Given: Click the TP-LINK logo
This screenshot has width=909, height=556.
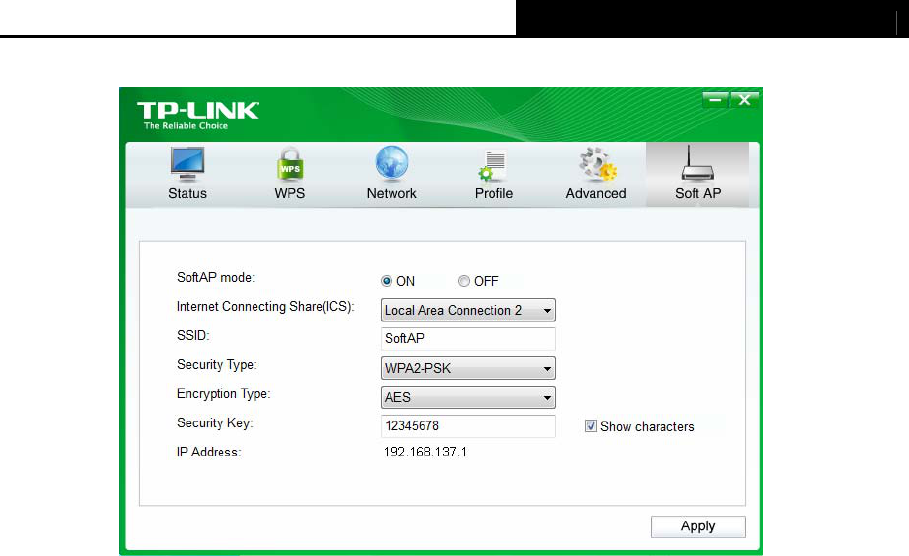Looking at the screenshot, I should coord(198,110).
